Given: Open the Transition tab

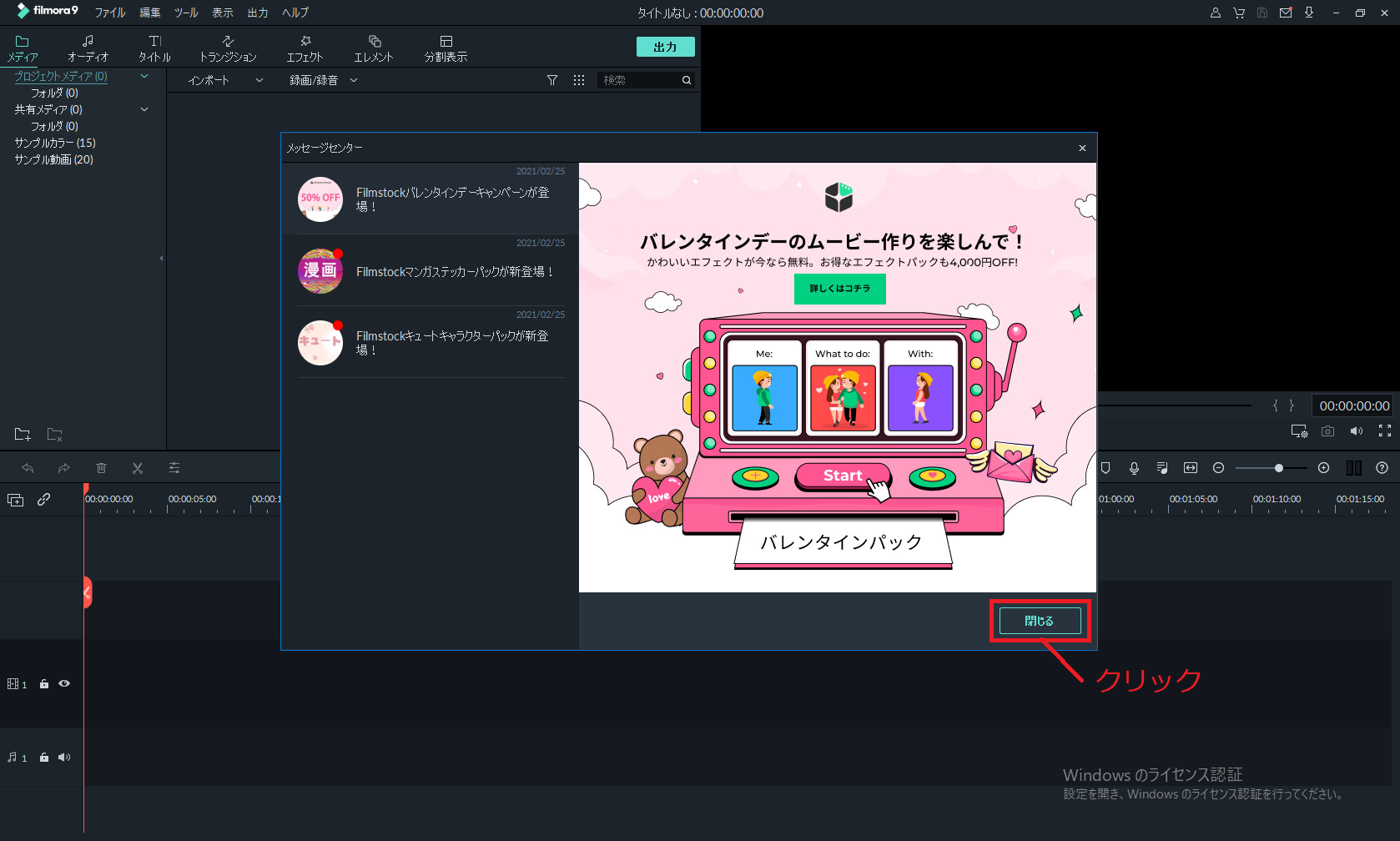Looking at the screenshot, I should [x=228, y=49].
